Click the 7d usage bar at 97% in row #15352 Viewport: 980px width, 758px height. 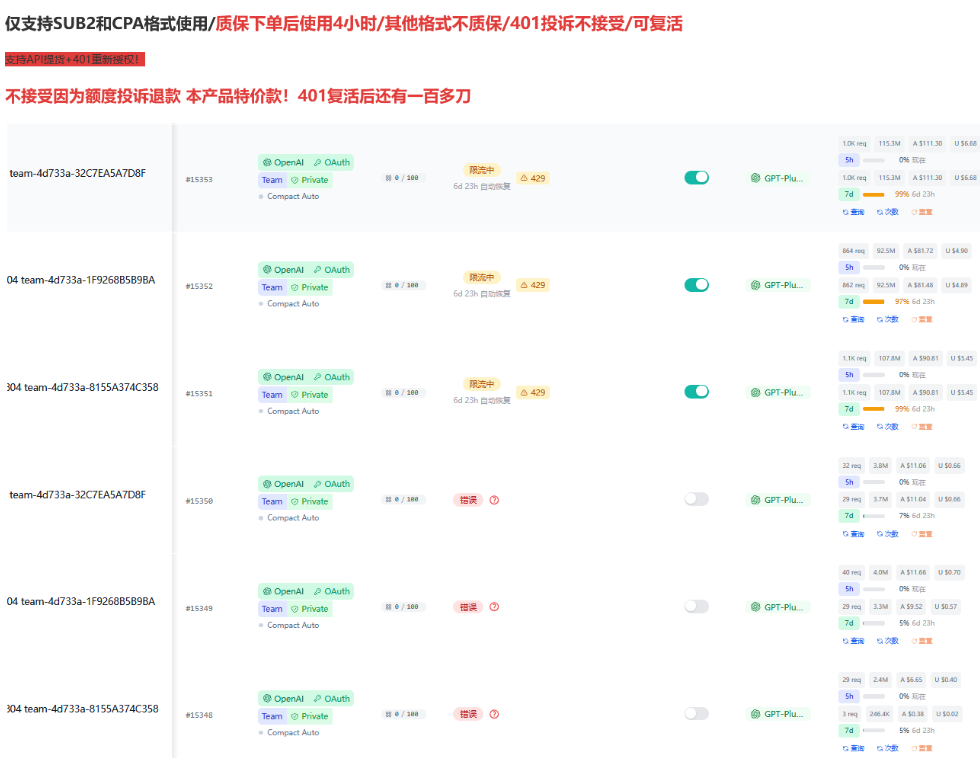874,302
